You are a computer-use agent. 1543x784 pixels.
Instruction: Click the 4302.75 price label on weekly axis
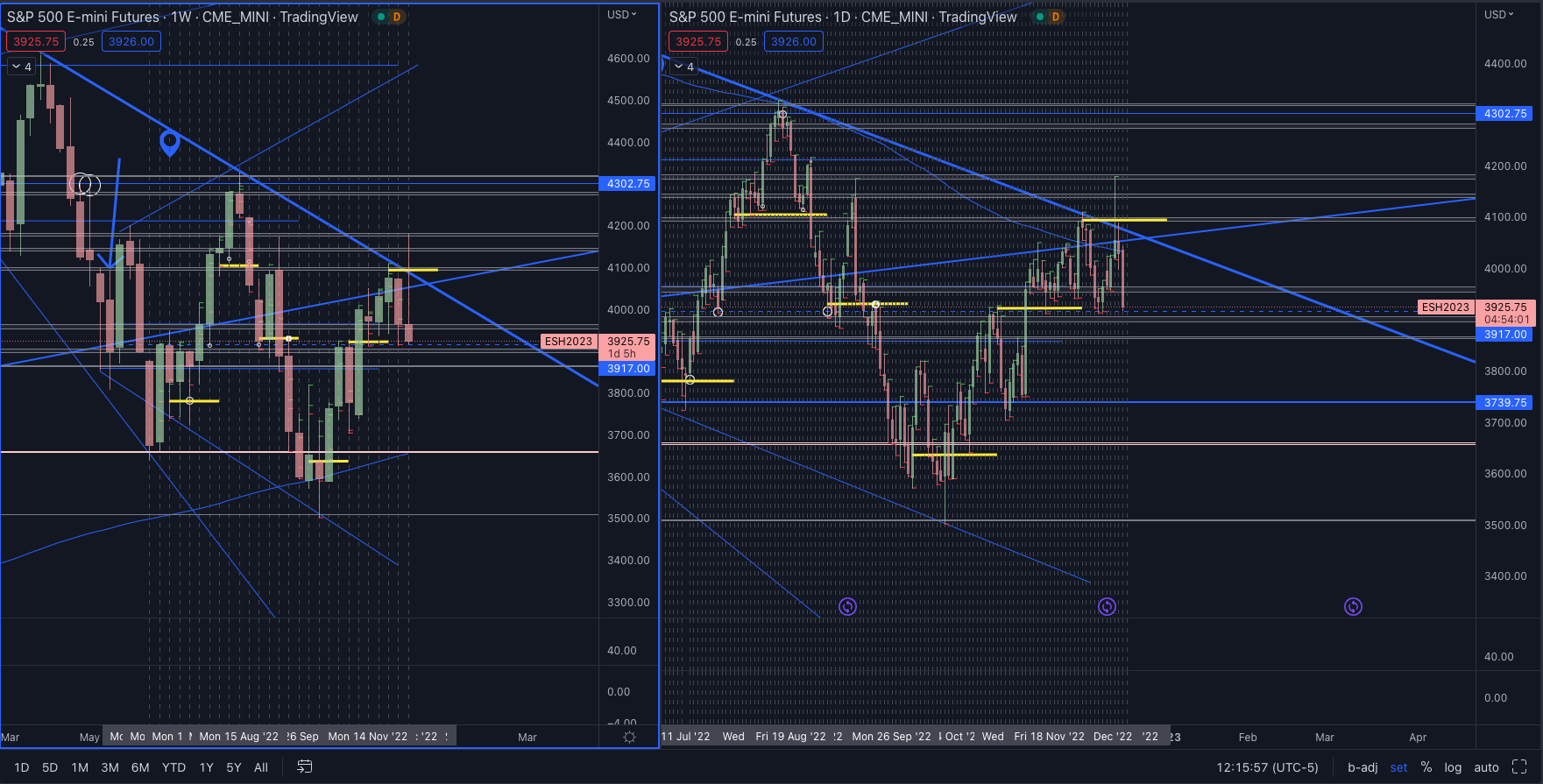(x=628, y=184)
